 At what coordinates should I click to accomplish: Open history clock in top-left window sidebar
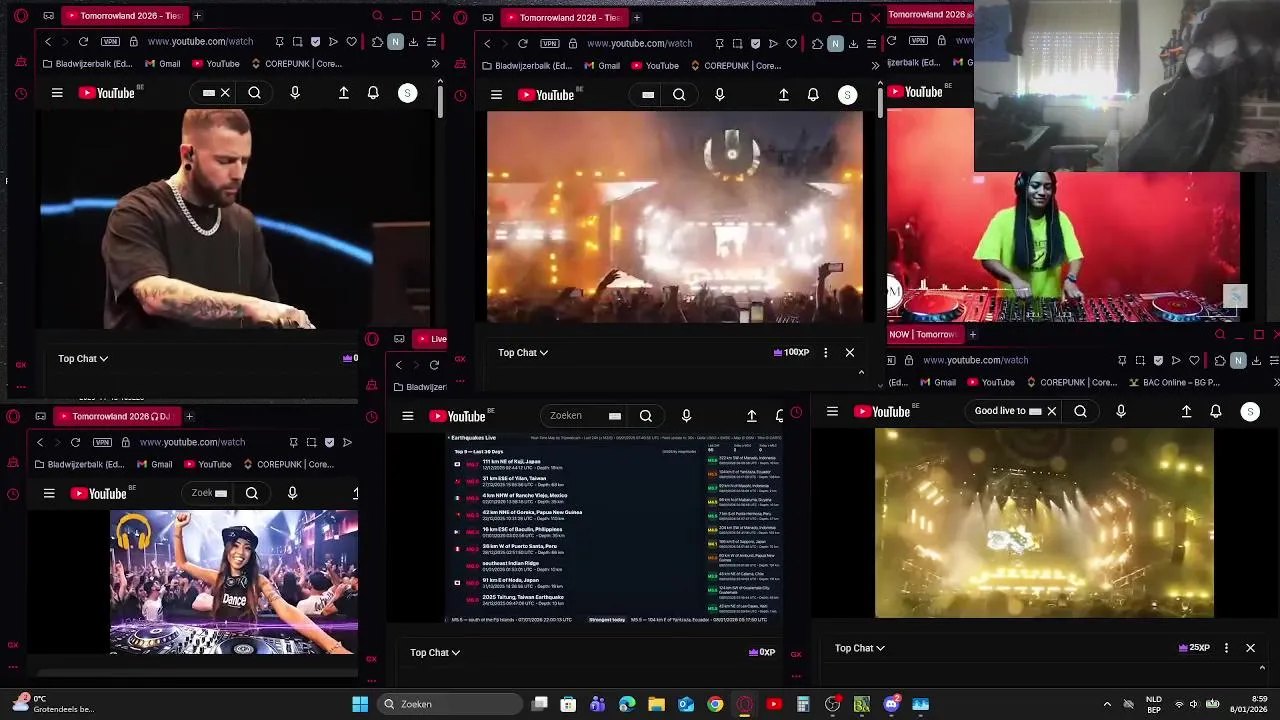point(21,93)
